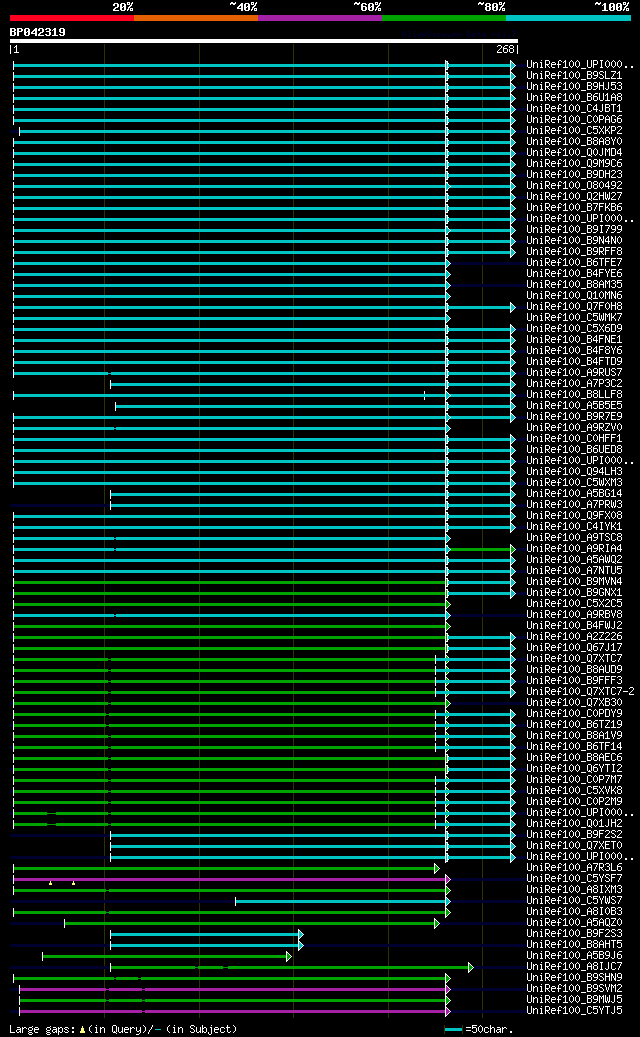
Task: Click label UniRef100_A9RUS7
Action: 574,372
